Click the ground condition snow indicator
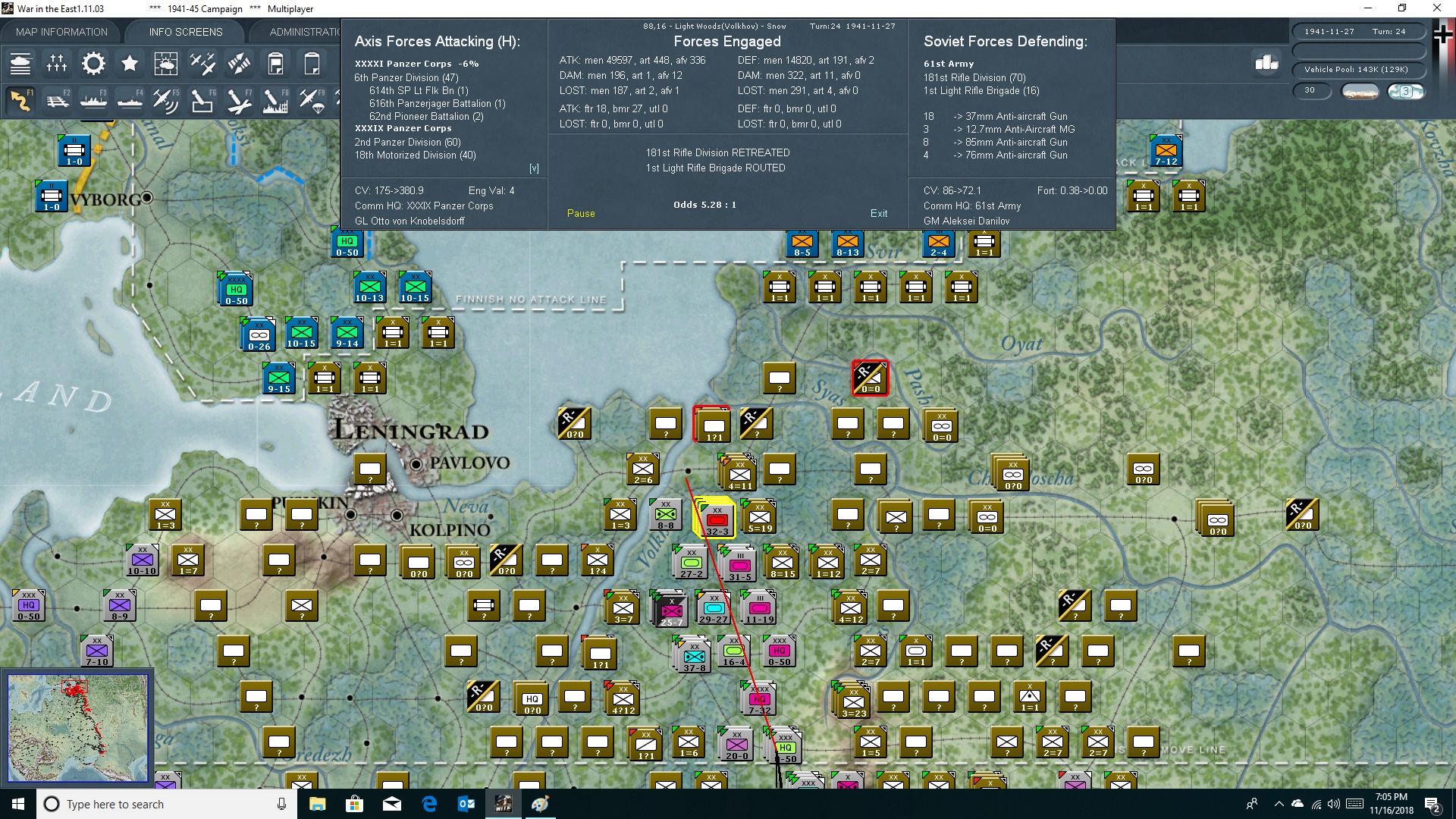Image resolution: width=1456 pixels, height=819 pixels. click(x=1360, y=91)
